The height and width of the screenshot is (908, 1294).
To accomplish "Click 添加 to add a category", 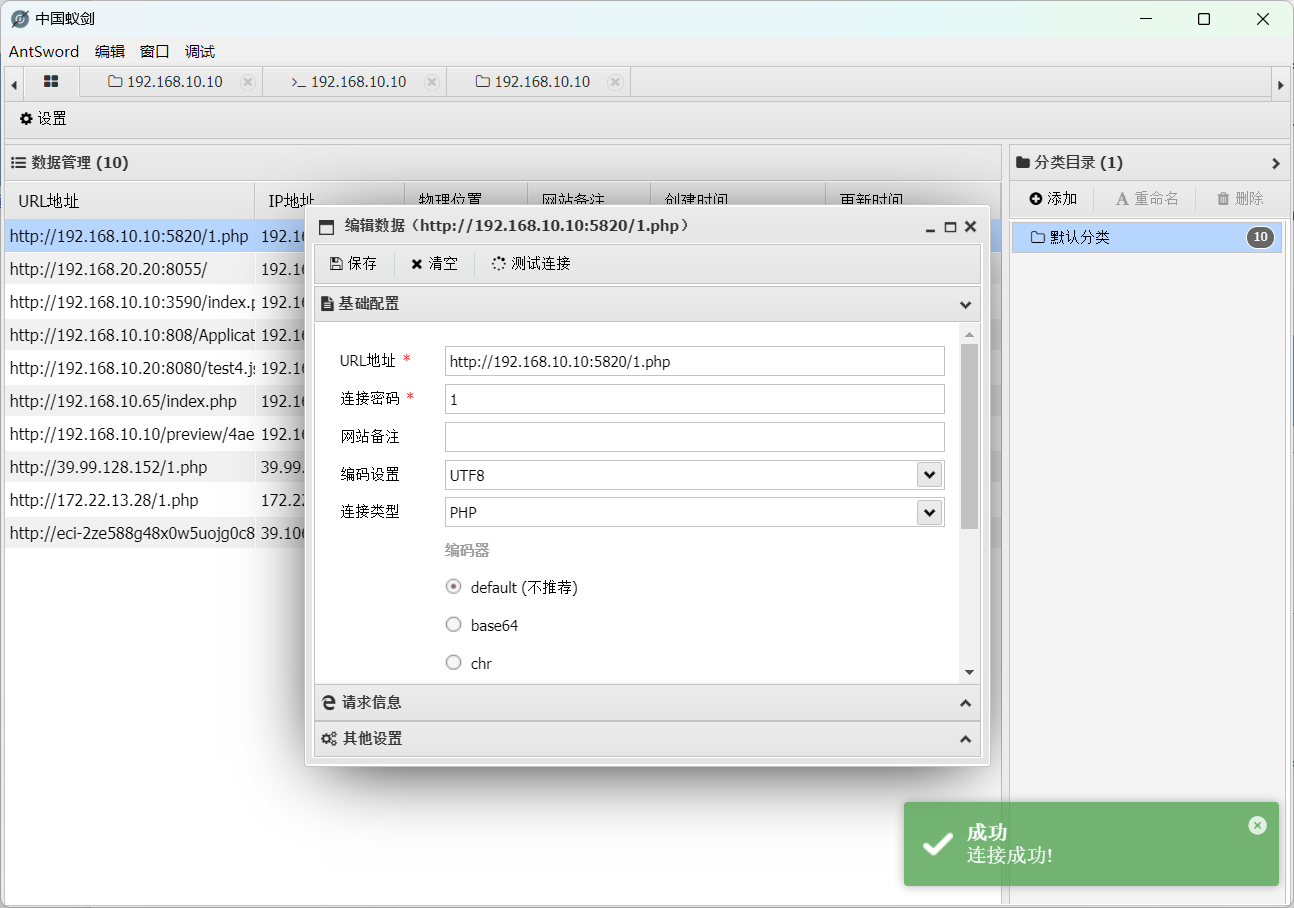I will (1053, 199).
